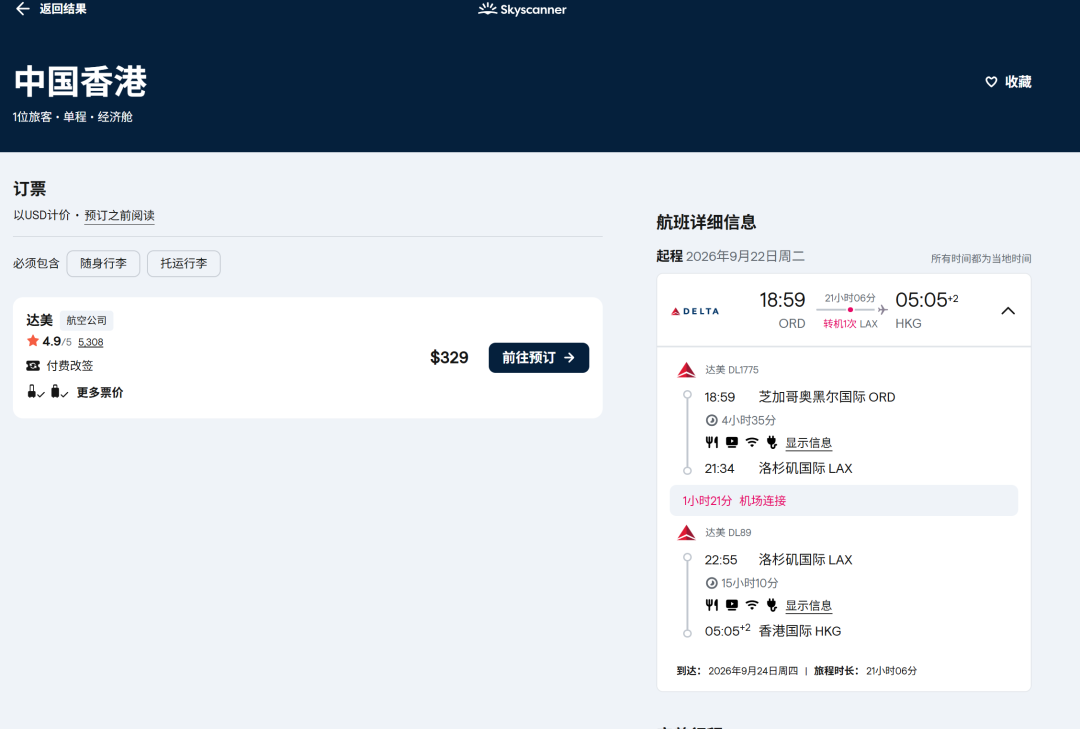Click 中国香港 destination heading
Image resolution: width=1080 pixels, height=729 pixels.
pos(81,82)
